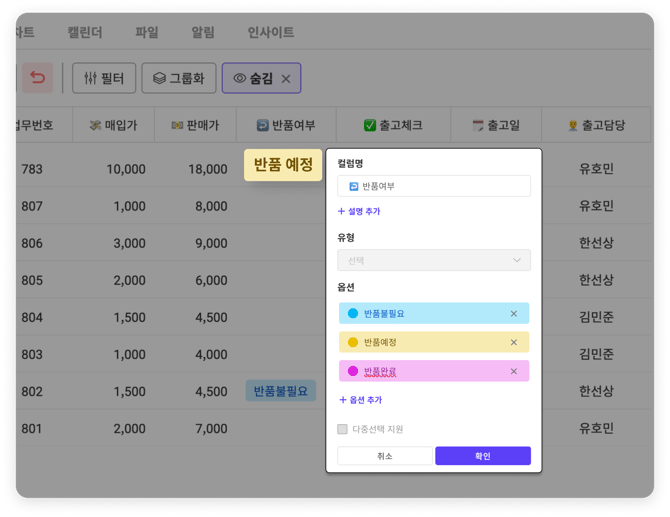
Task: Open the 출고담당 column header
Action: click(x=596, y=126)
